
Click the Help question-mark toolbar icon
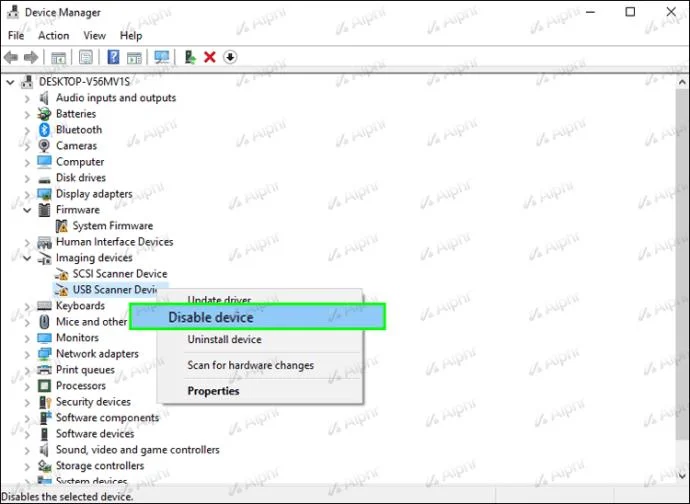pos(113,57)
